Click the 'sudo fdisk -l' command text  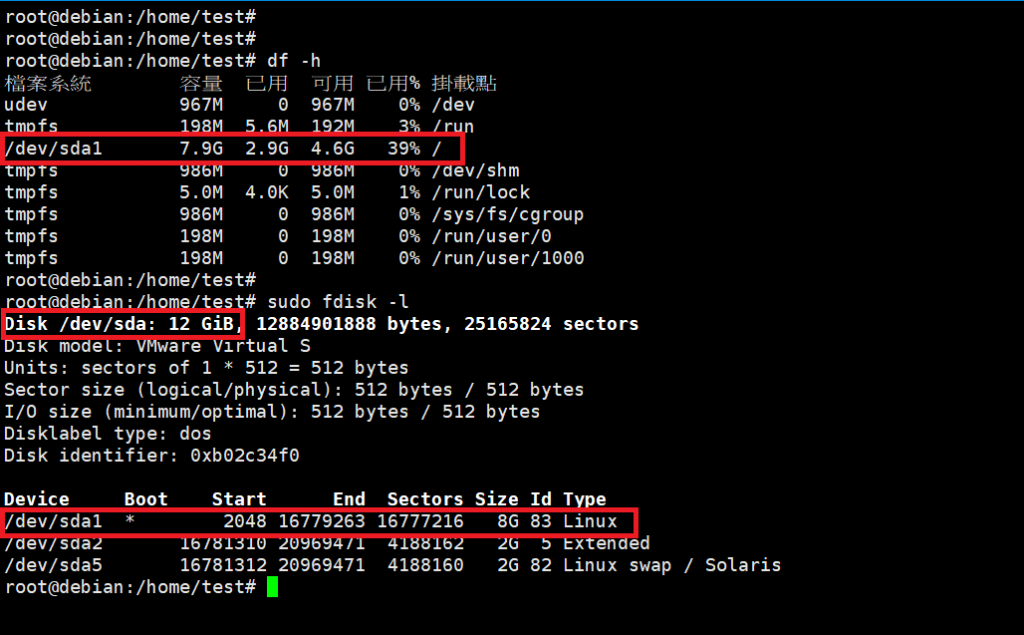[338, 302]
